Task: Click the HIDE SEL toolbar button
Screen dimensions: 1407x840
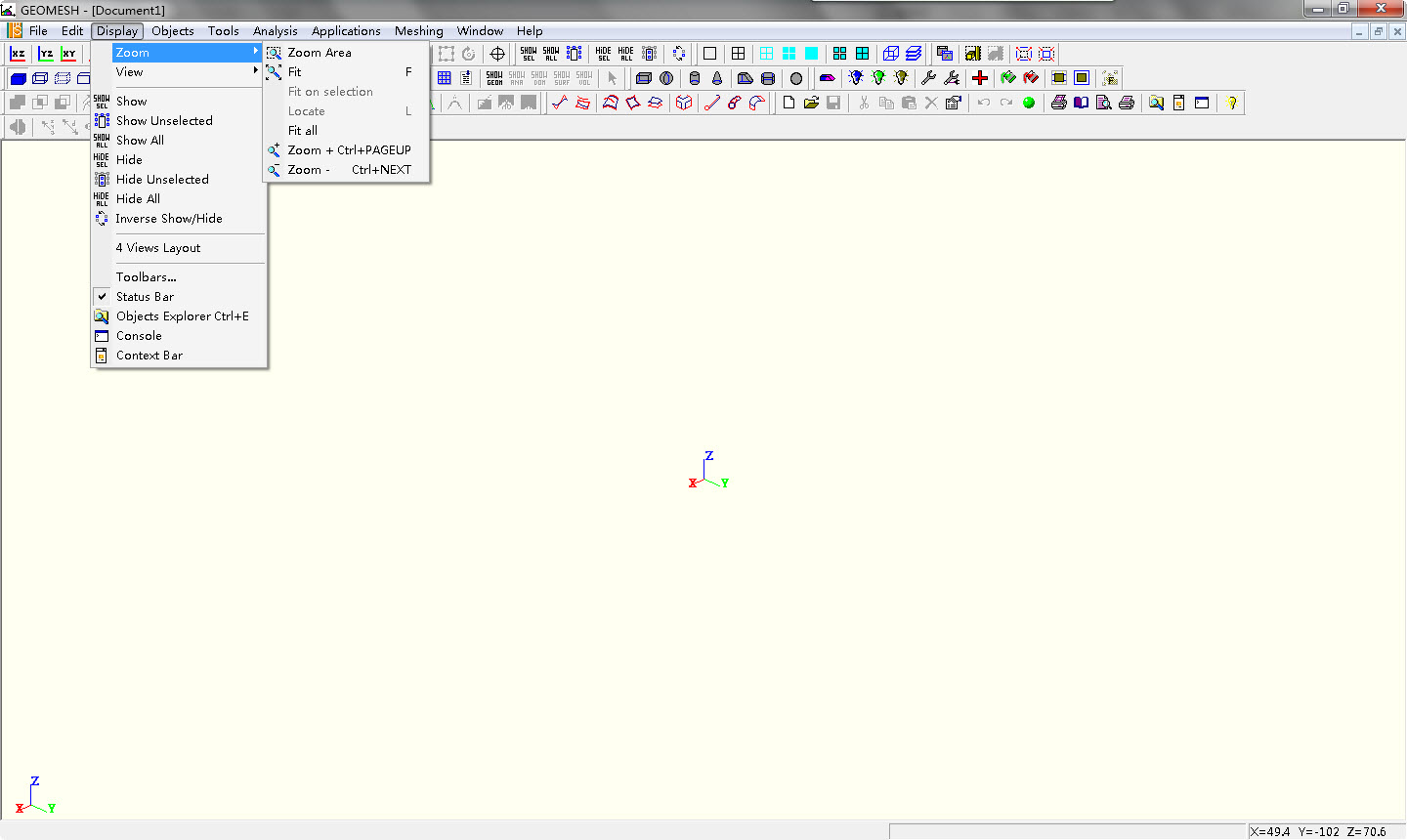Action: coord(604,54)
